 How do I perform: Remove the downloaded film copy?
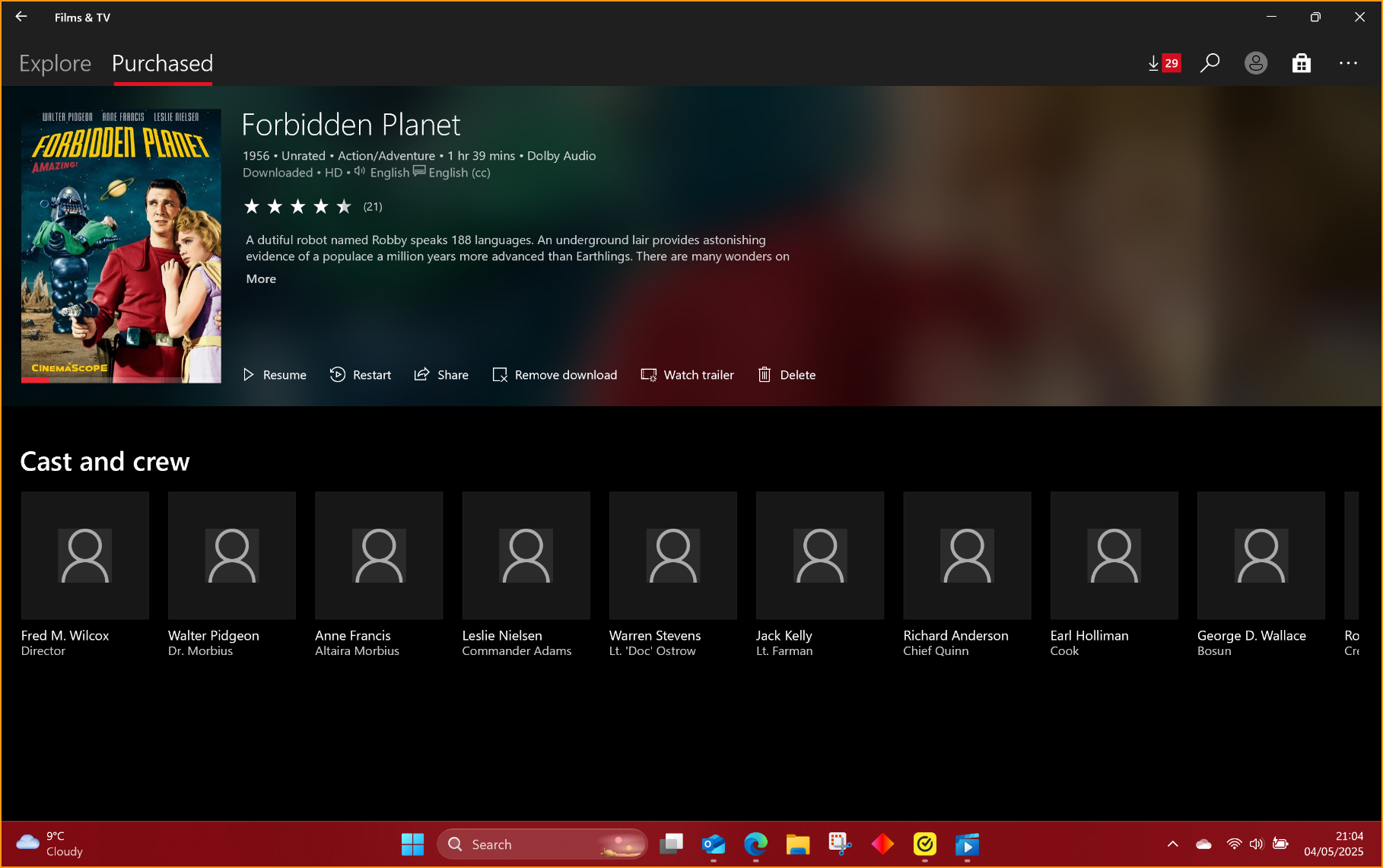coord(555,375)
